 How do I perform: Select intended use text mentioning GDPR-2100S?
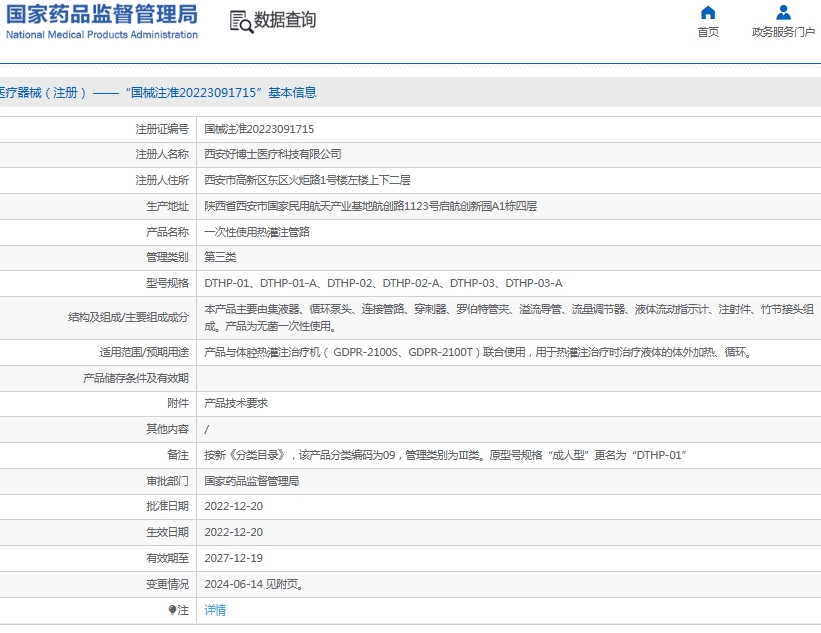(478, 352)
